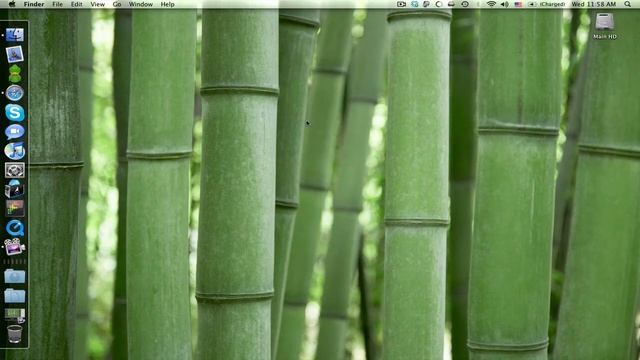Open the Apple menu
The width and height of the screenshot is (640, 360).
click(x=12, y=4)
